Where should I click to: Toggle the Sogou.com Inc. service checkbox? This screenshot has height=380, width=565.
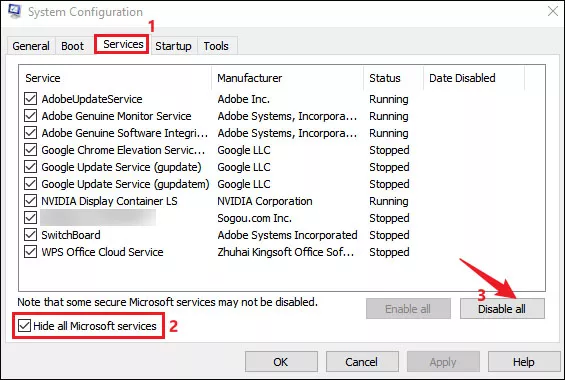pyautogui.click(x=30, y=218)
